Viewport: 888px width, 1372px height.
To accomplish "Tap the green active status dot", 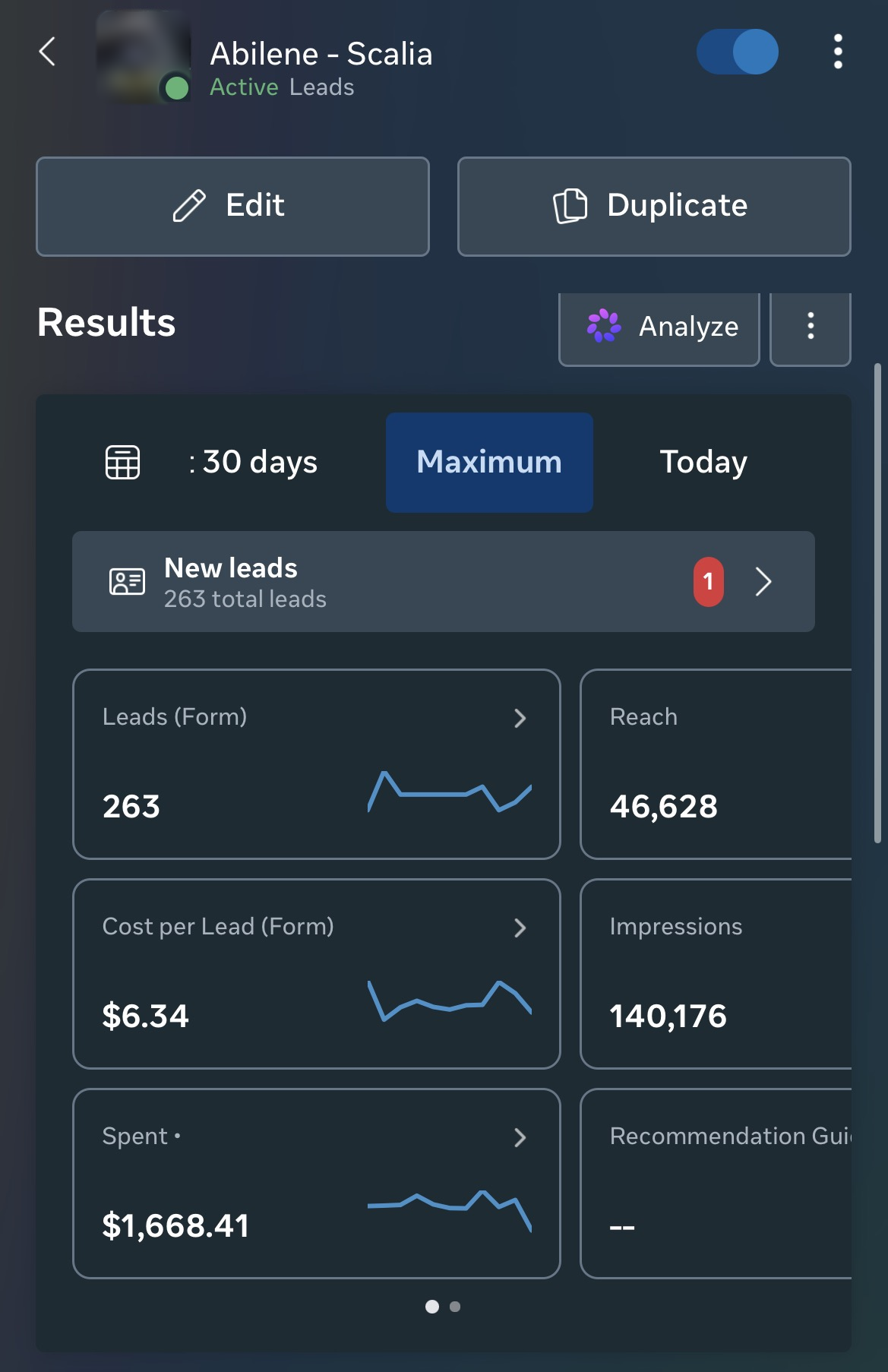I will (x=177, y=88).
